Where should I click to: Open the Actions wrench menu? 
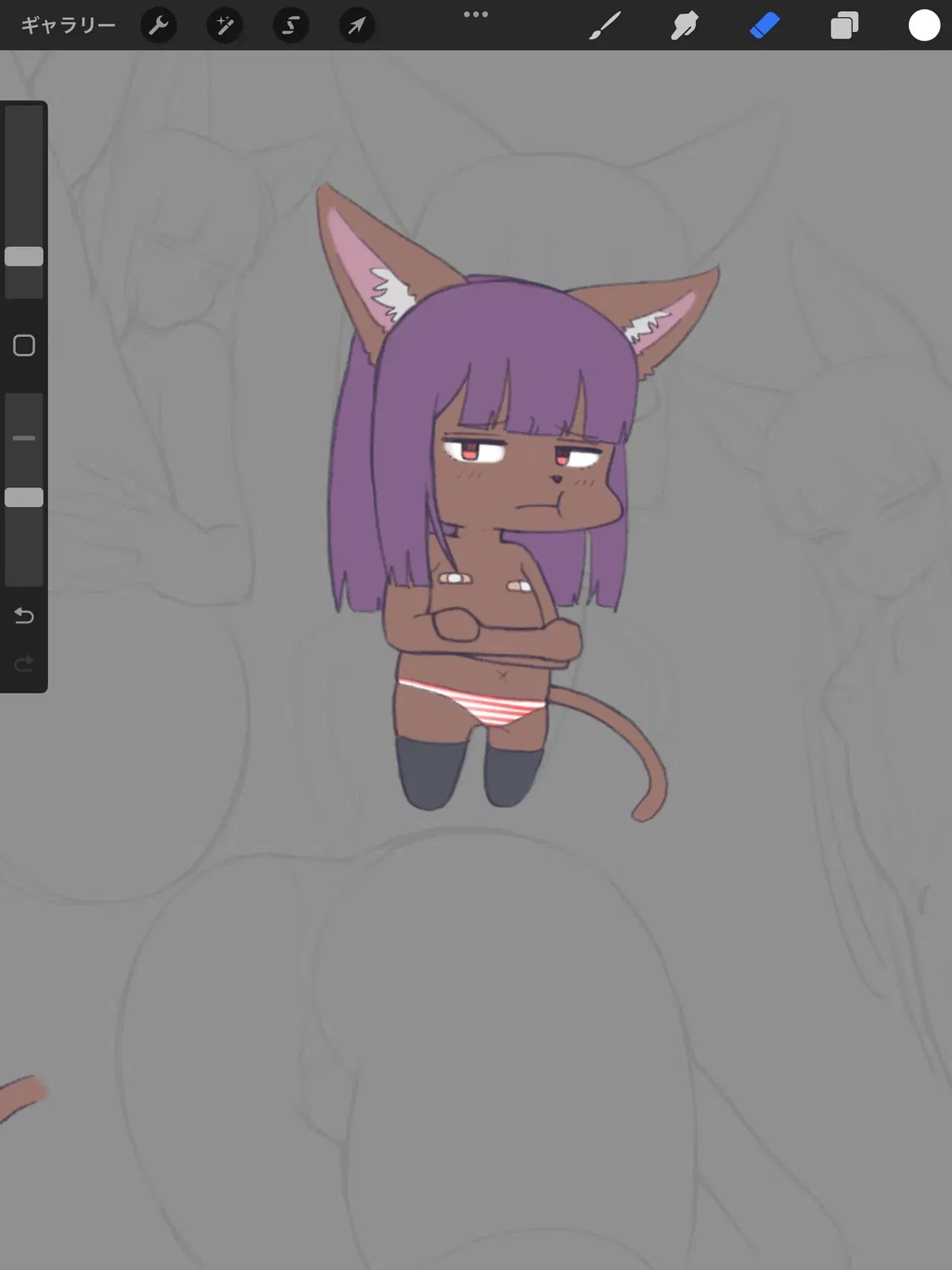click(158, 25)
